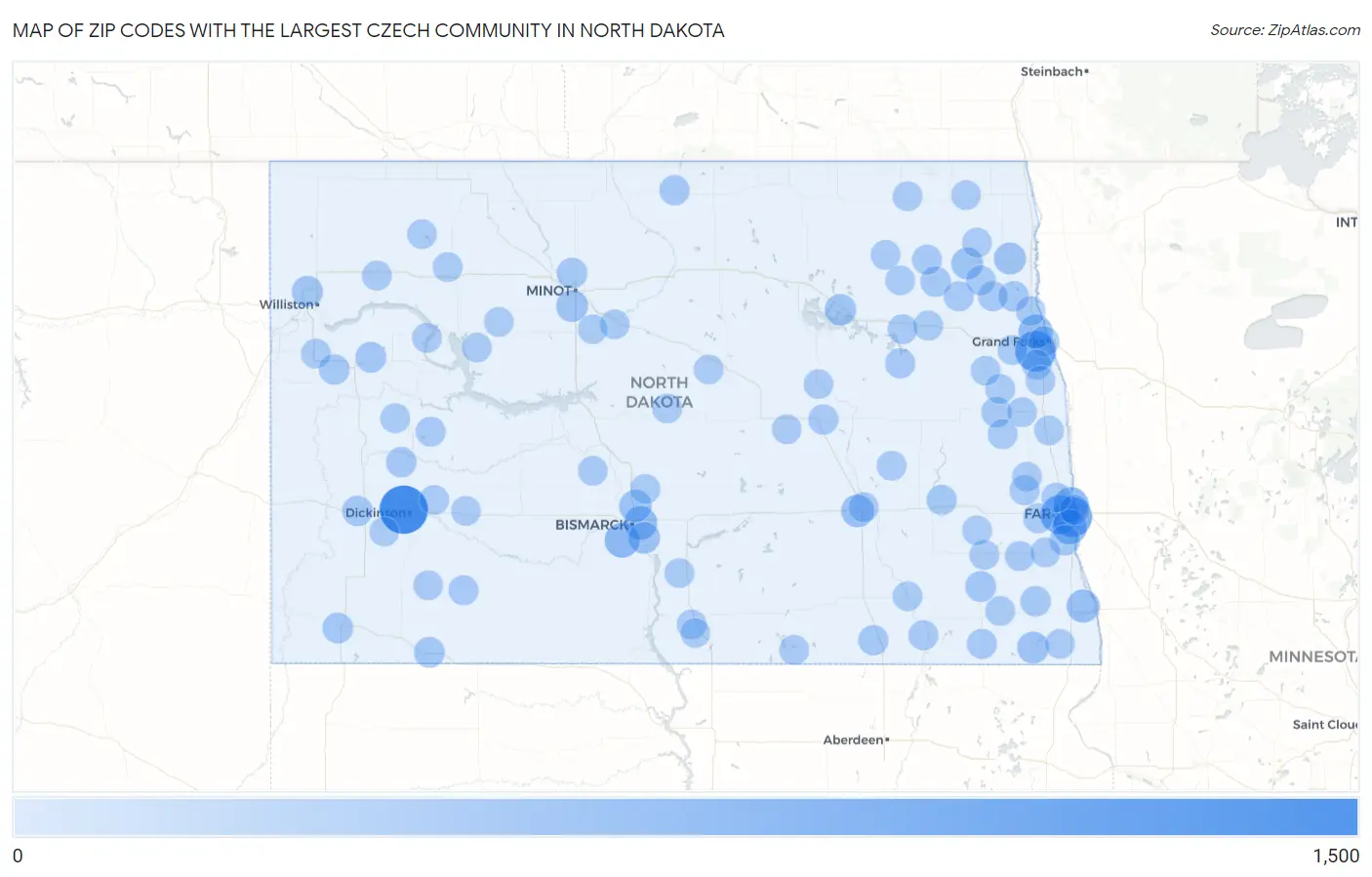Click the Dickinson city label

(x=379, y=512)
